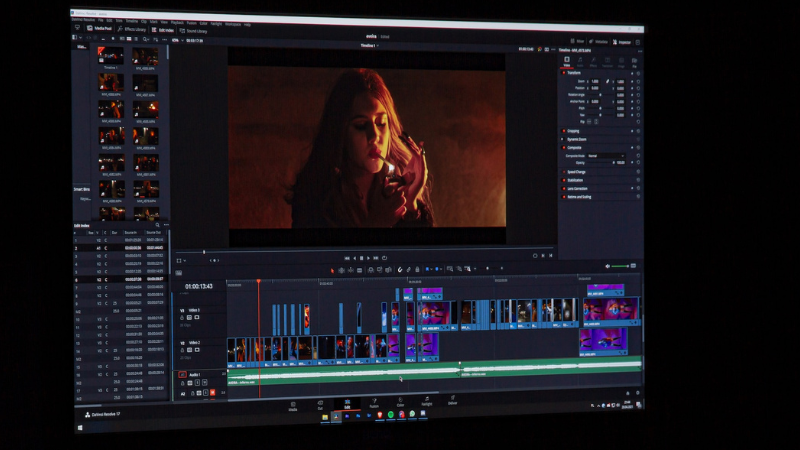Adjust the monitor volume slider
The height and width of the screenshot is (450, 800).
click(x=620, y=266)
